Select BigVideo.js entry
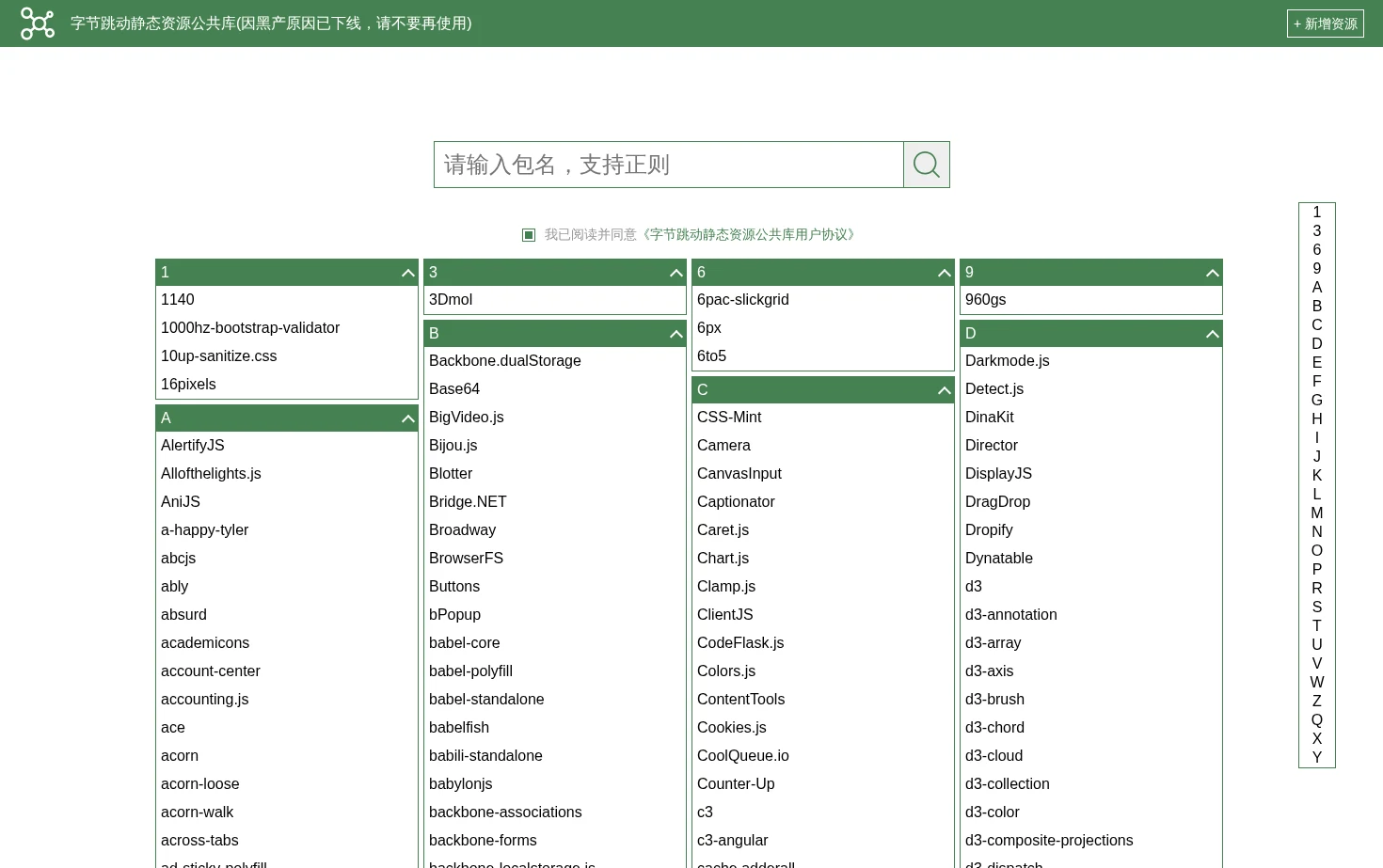The image size is (1383, 868). coord(467,418)
